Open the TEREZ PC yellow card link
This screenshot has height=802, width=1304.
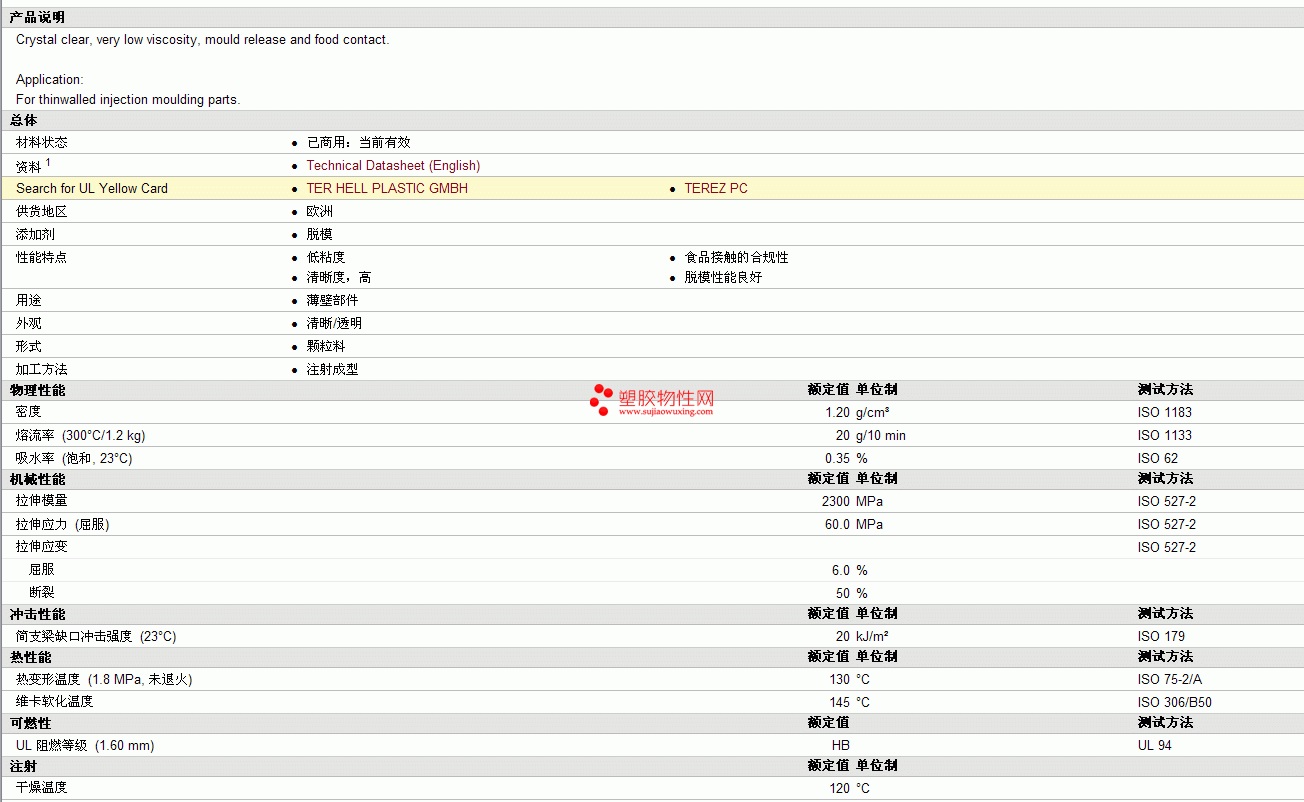coord(716,188)
